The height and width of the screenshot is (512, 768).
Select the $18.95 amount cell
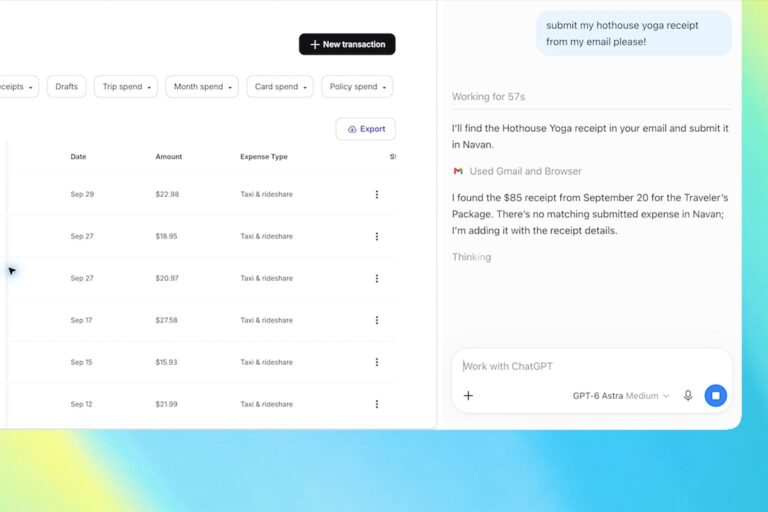click(167, 236)
